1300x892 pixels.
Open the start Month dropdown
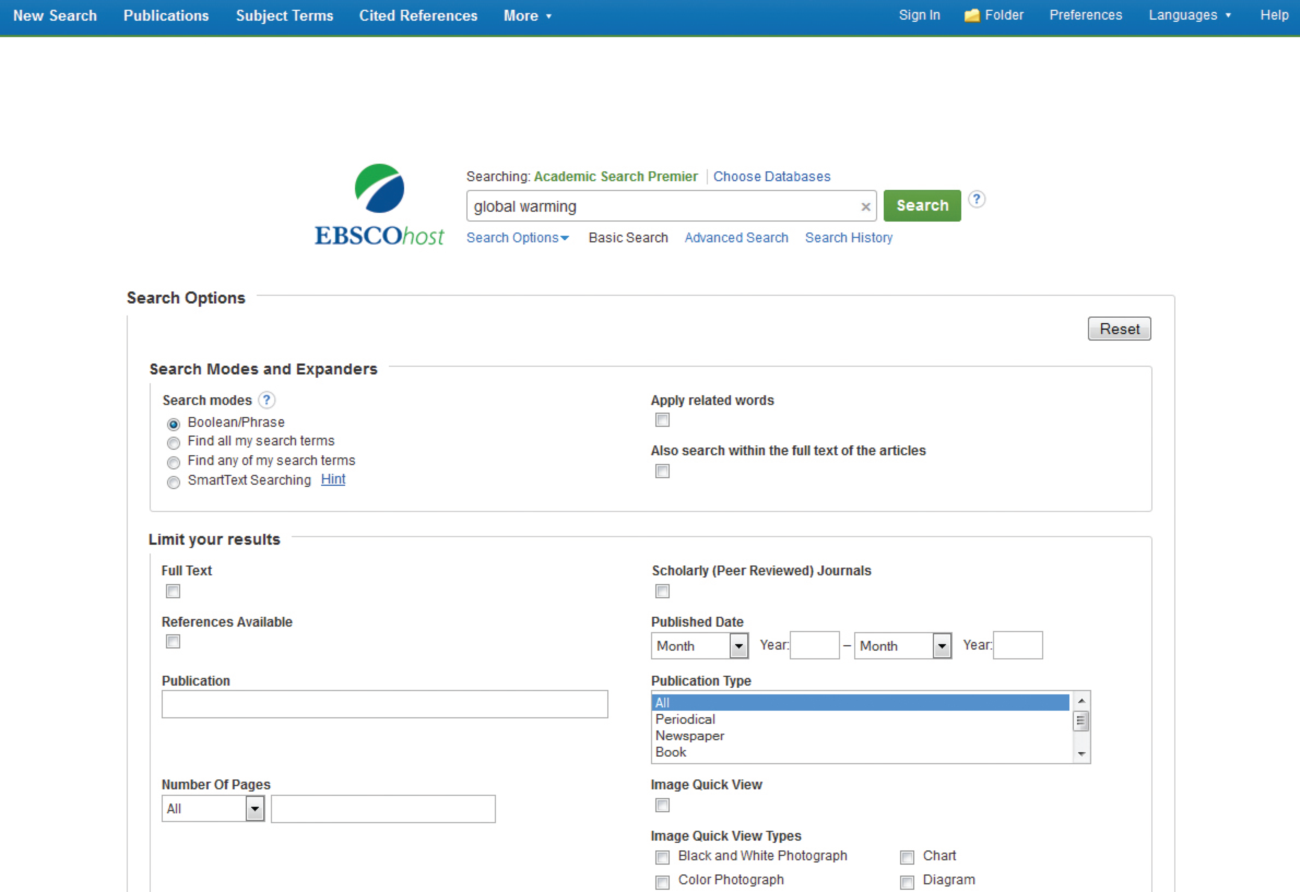pyautogui.click(x=699, y=646)
